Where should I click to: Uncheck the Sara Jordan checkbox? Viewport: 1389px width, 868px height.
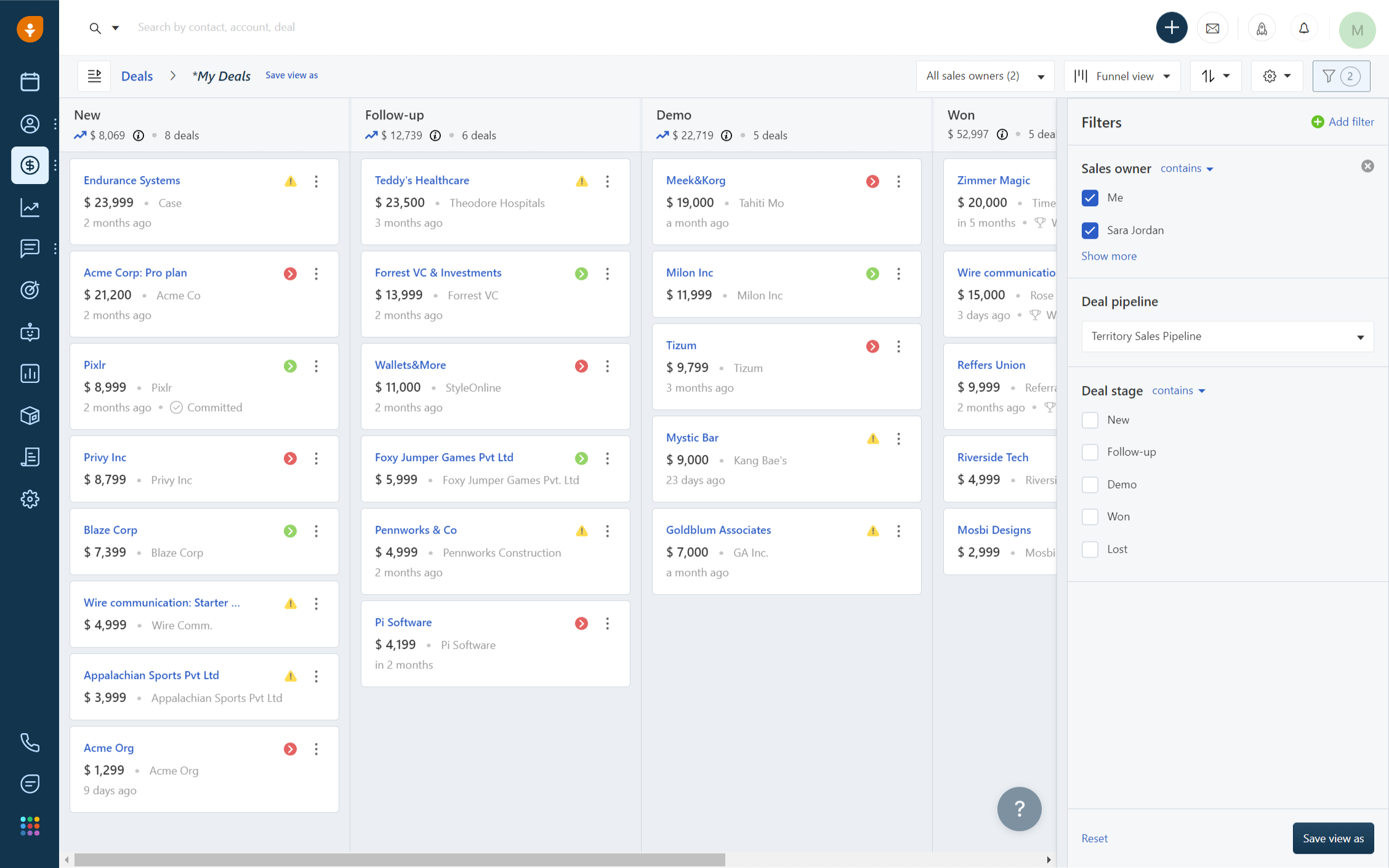1090,230
